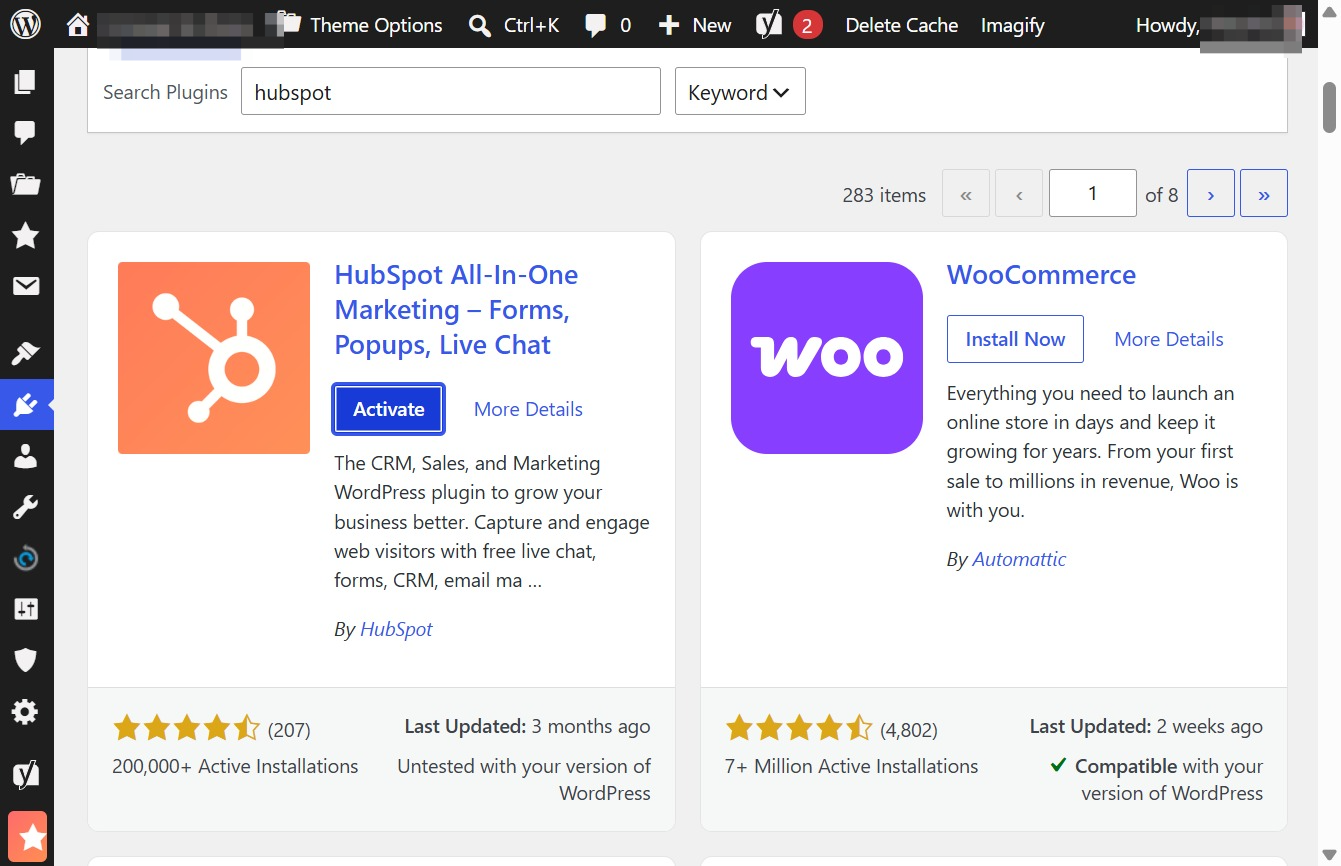Activate the HubSpot plugin
This screenshot has height=866, width=1341.
point(389,409)
